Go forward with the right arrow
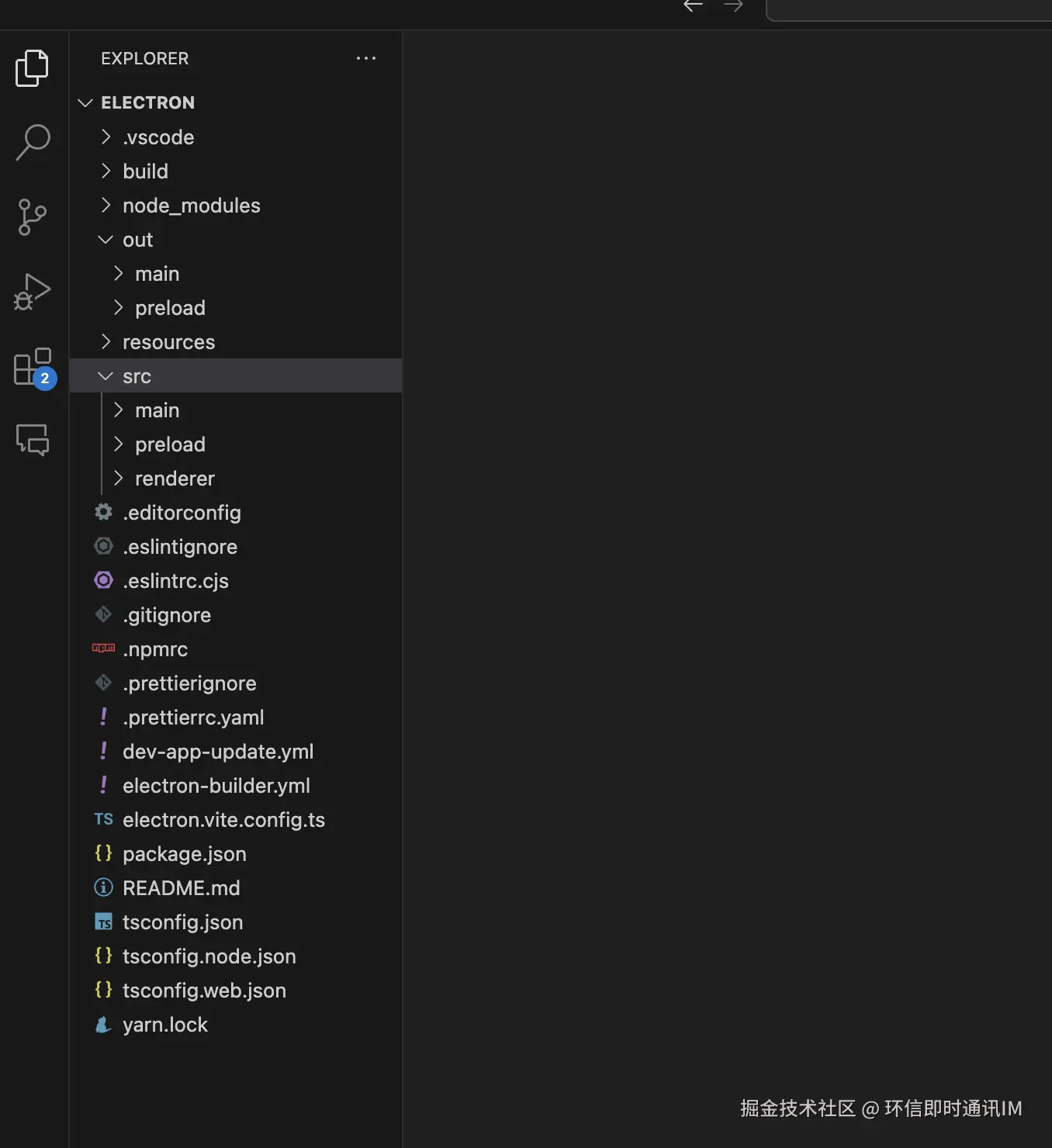 pos(733,6)
